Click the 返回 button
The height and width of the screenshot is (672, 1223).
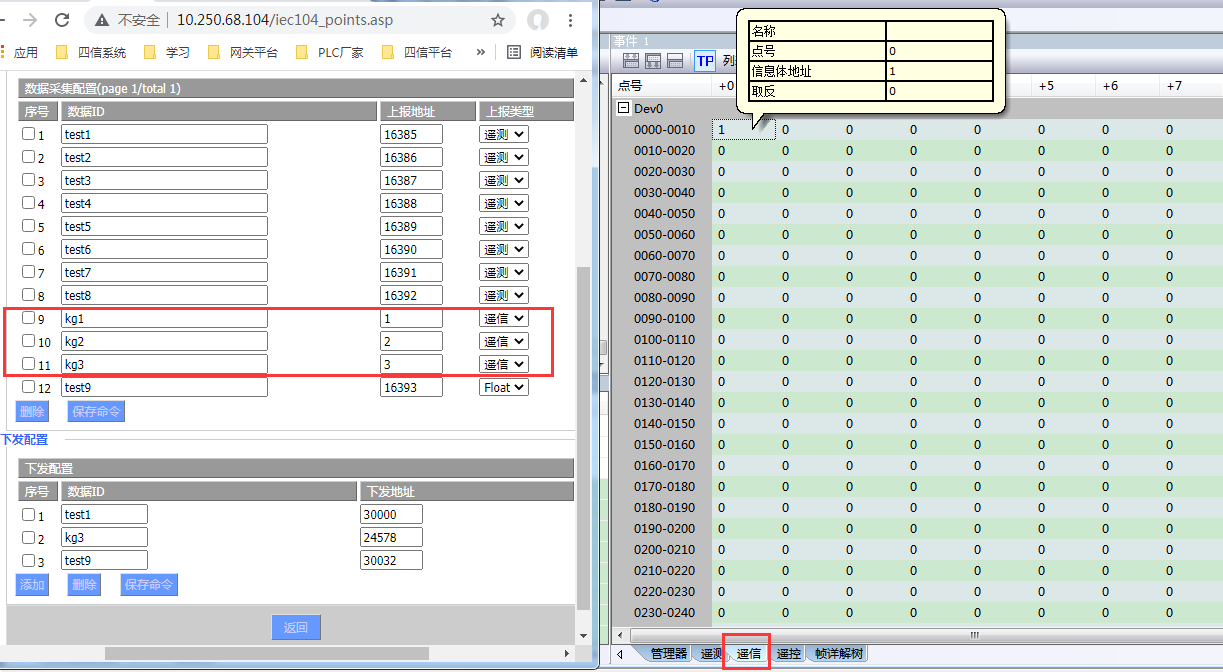pos(296,628)
